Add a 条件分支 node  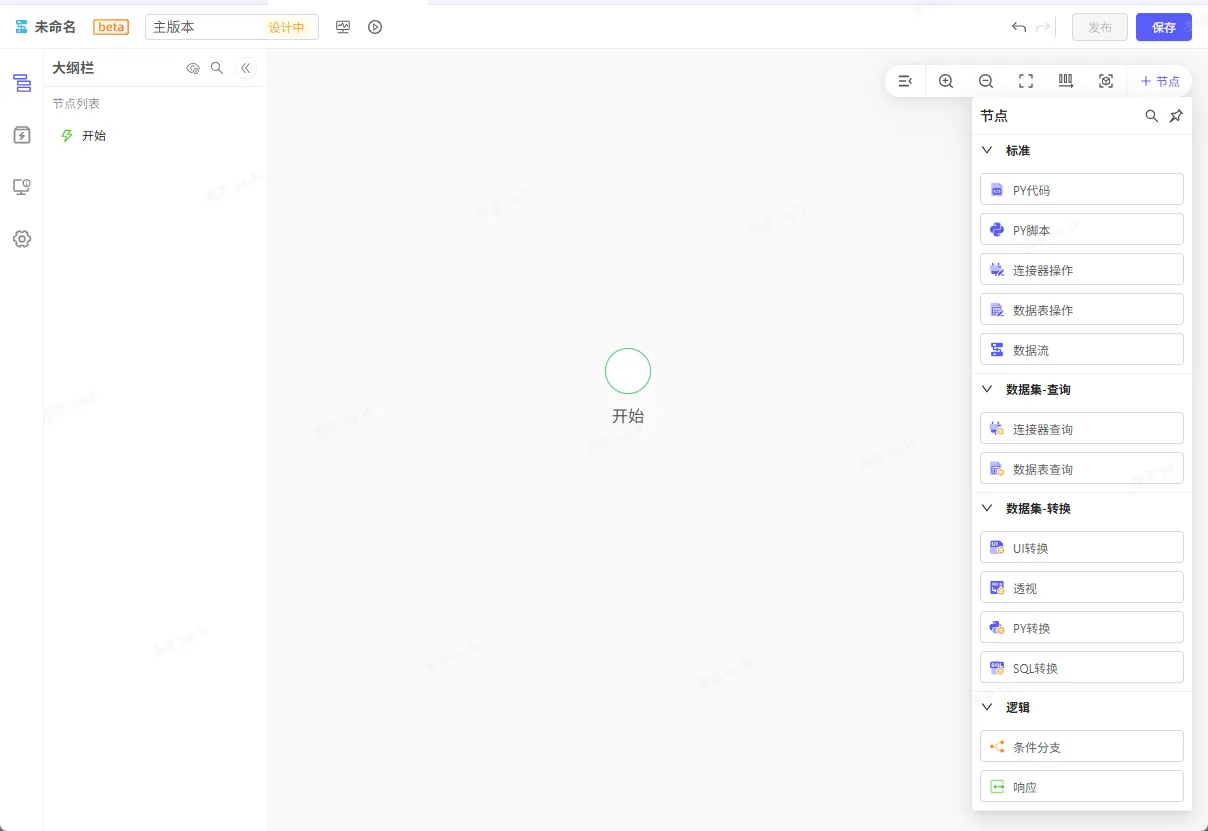1082,746
